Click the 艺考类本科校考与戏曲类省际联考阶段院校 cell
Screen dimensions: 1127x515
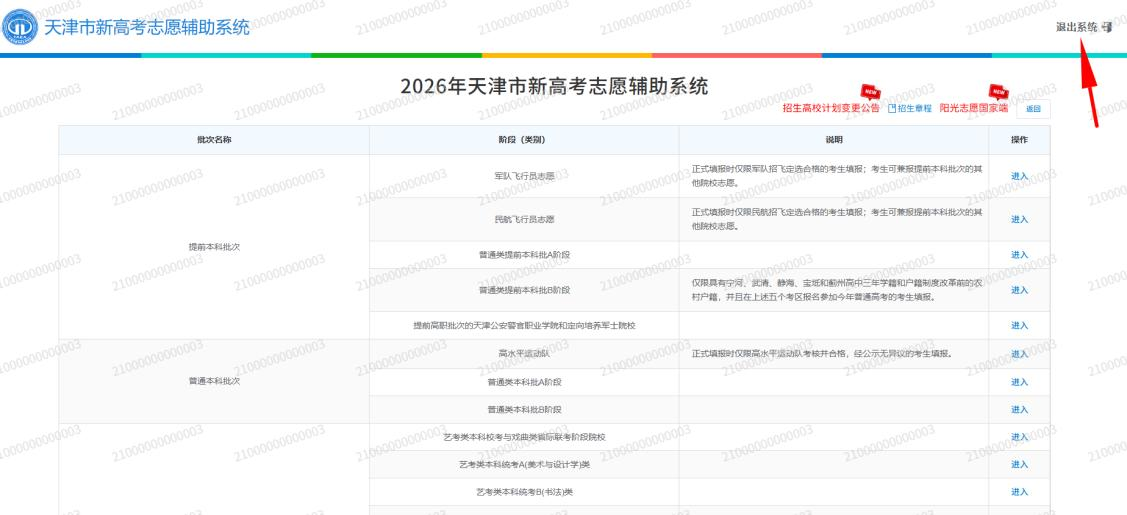point(524,437)
